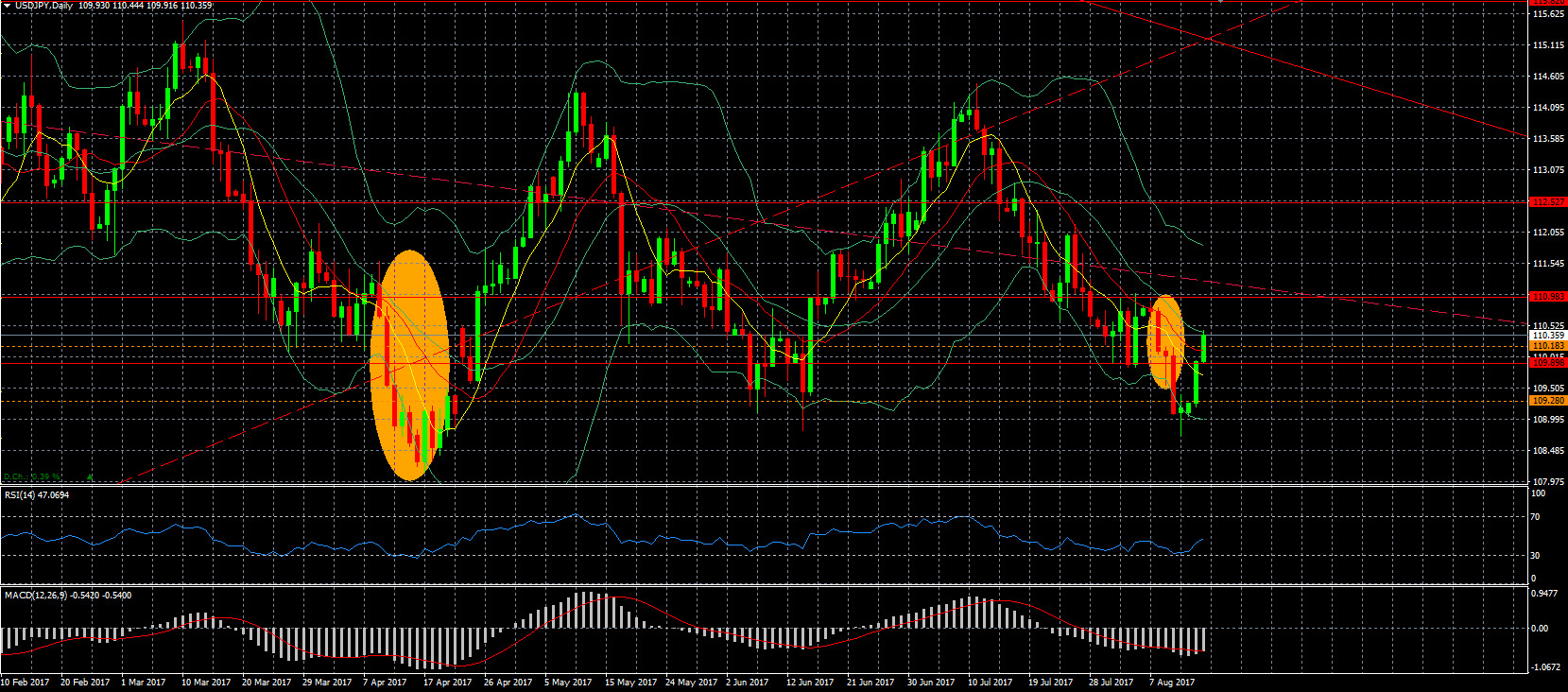Viewport: 1568px width, 692px height.
Task: Click the 12 Jun 2017 date label
Action: pyautogui.click(x=811, y=682)
